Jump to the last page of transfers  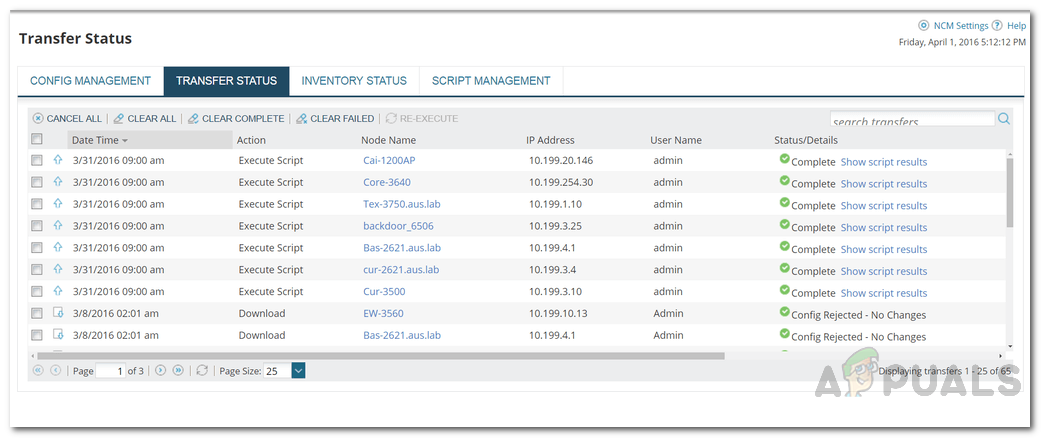coord(178,370)
